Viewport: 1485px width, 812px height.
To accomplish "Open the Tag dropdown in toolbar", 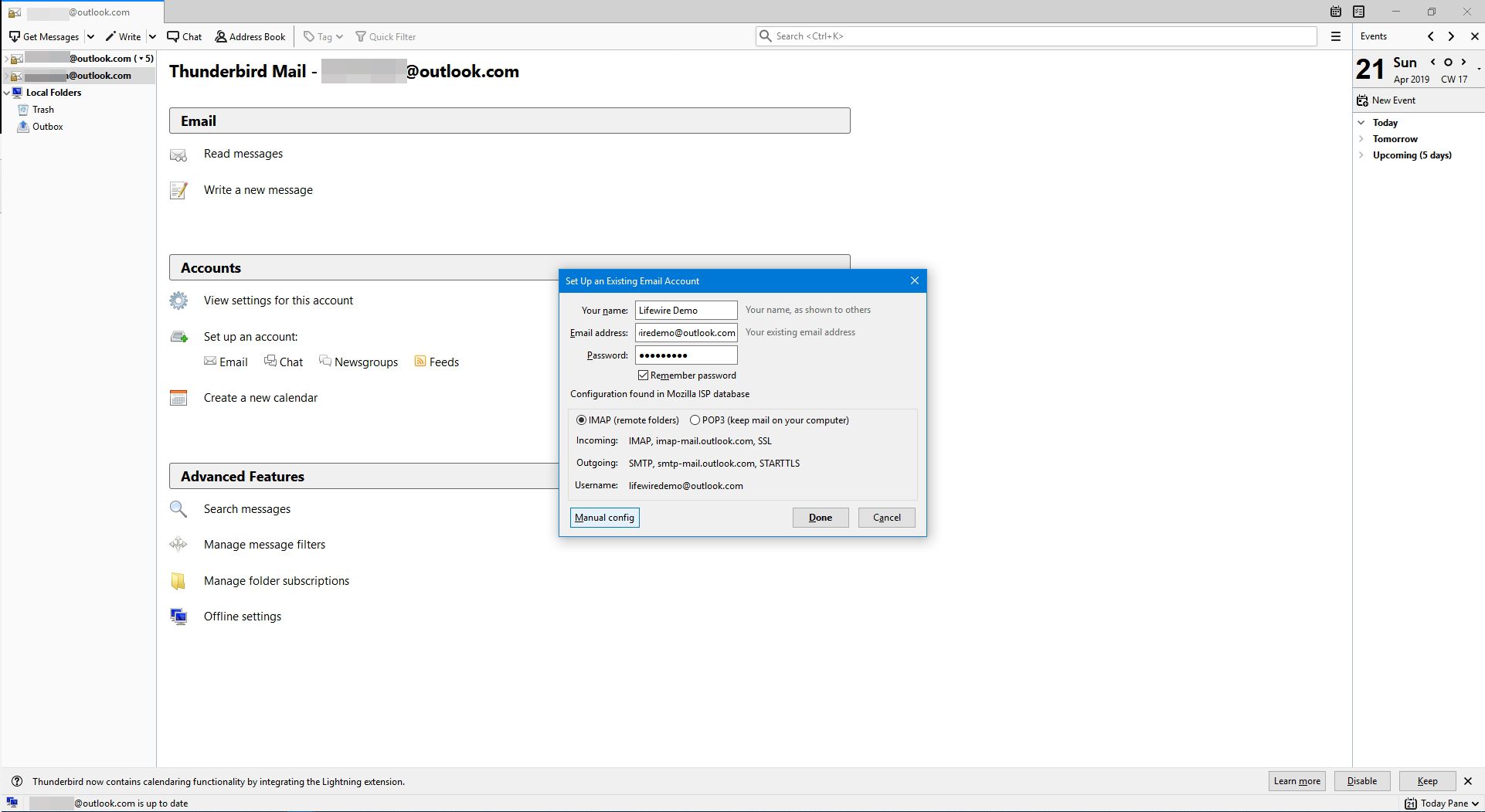I will (323, 36).
